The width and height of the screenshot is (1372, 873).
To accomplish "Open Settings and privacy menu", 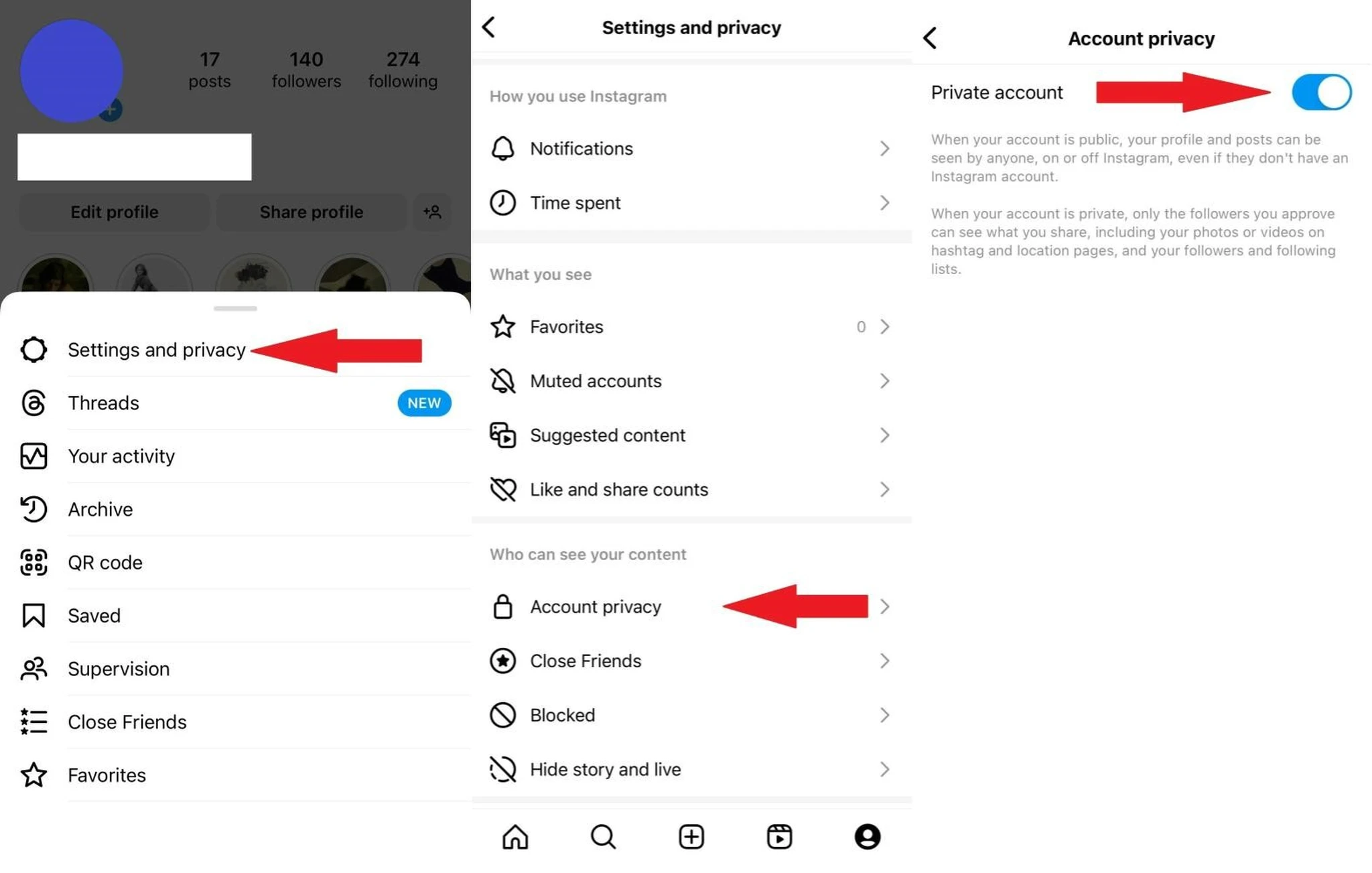I will pyautogui.click(x=156, y=349).
